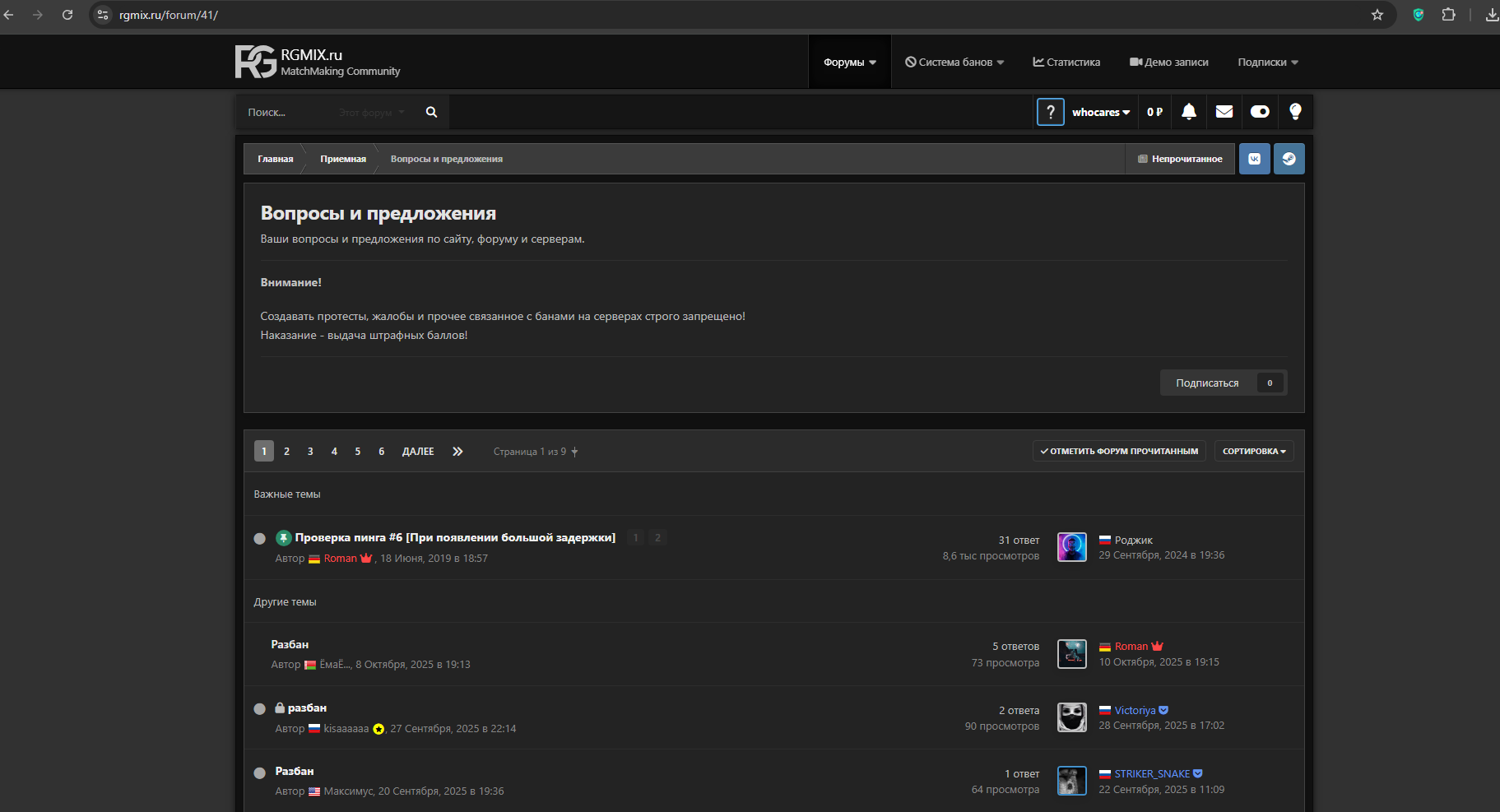Click the lightbulb icon in user bar
Image resolution: width=1500 pixels, height=812 pixels.
tap(1294, 112)
